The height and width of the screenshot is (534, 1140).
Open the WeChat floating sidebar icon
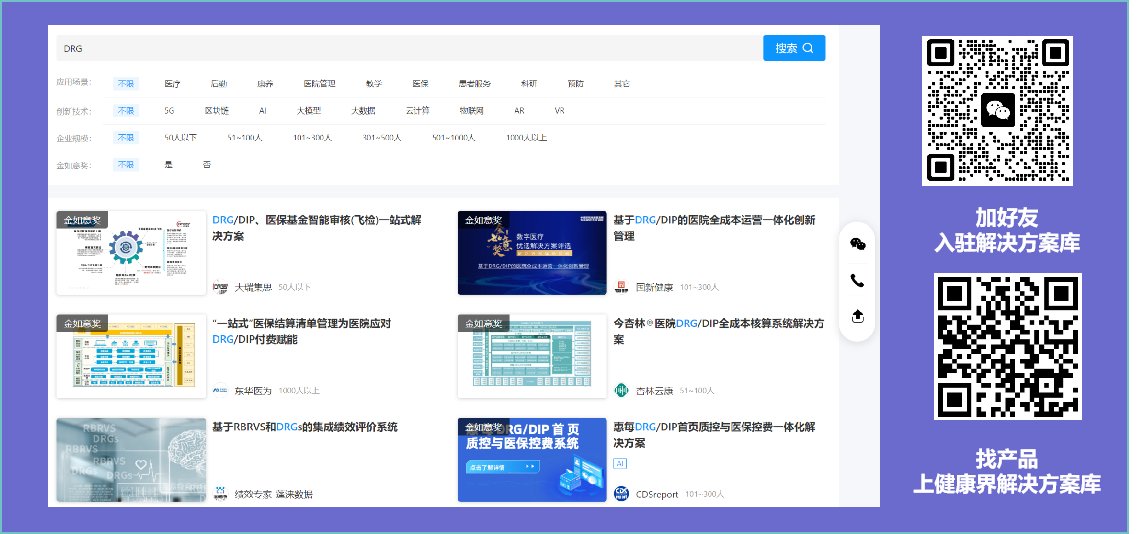tap(857, 244)
